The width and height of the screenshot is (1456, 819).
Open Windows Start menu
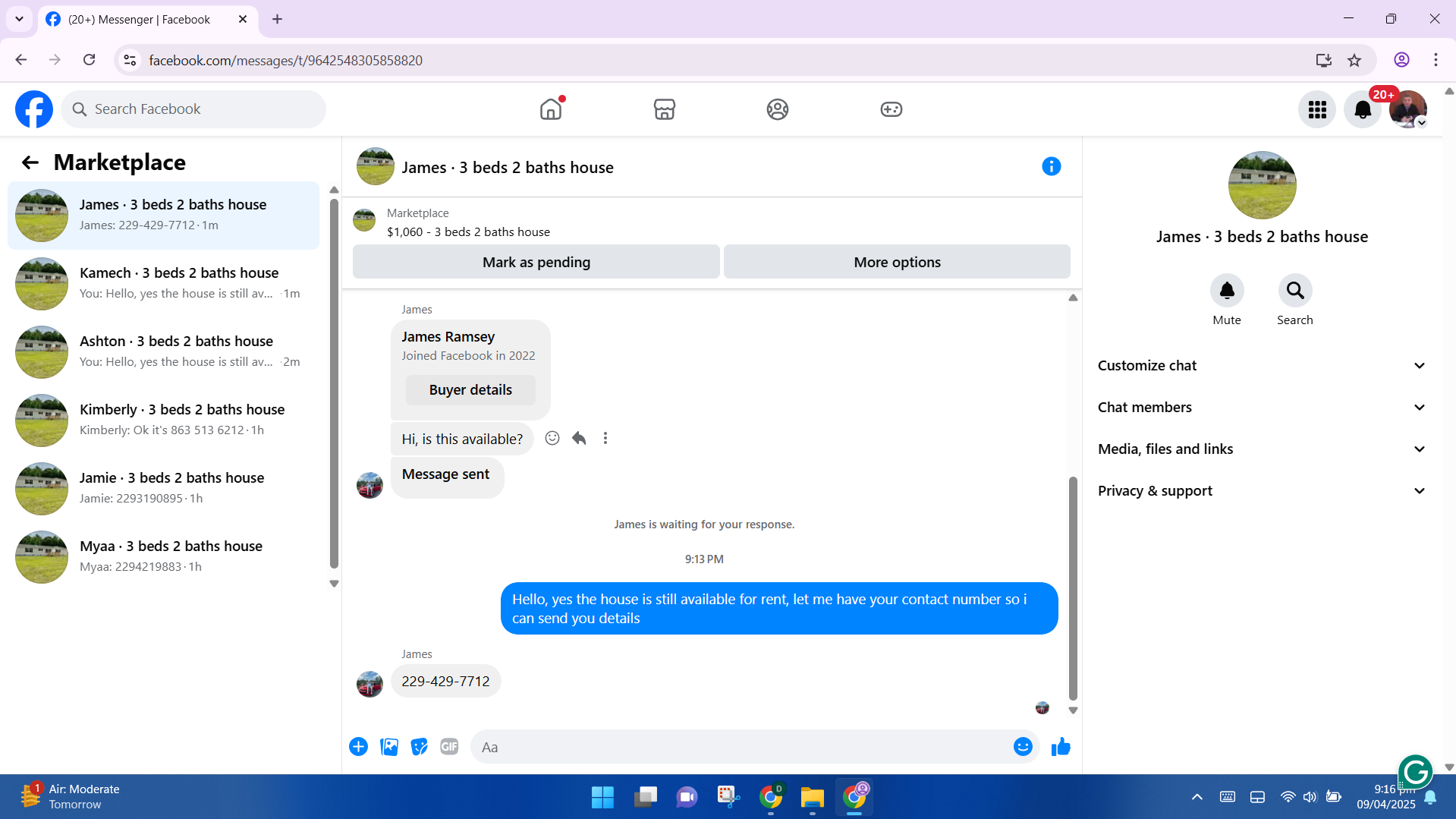[x=602, y=797]
